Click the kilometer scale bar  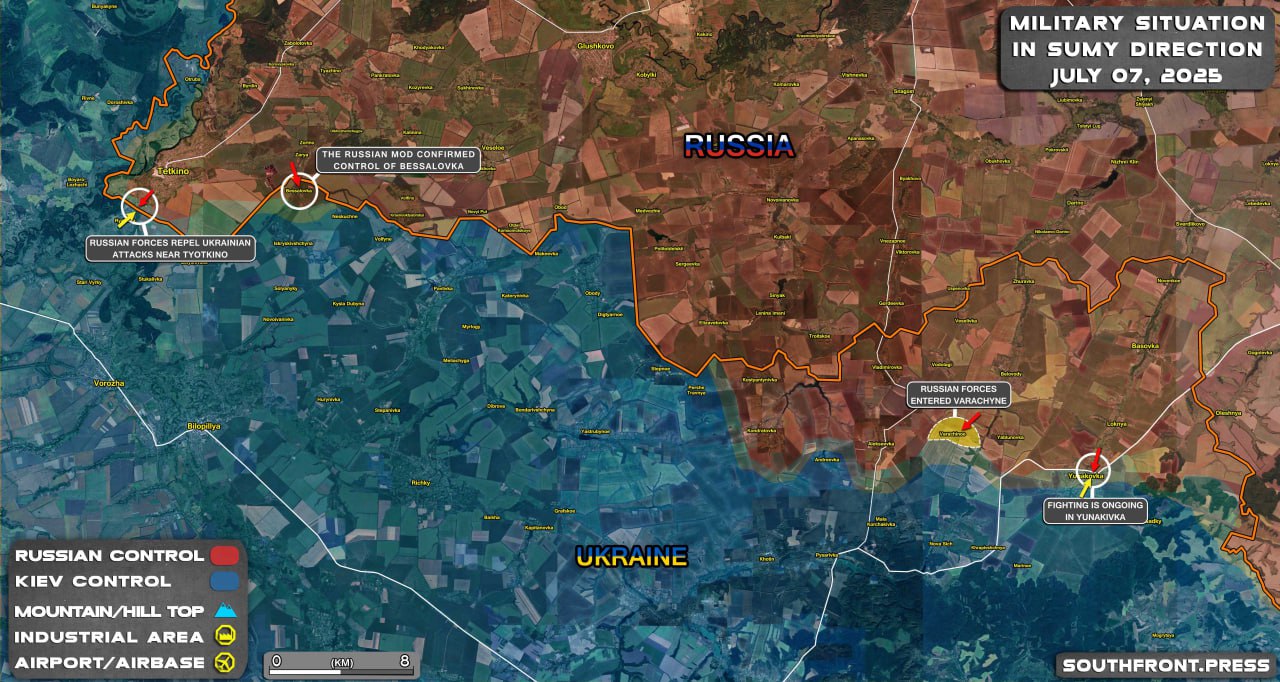341,664
